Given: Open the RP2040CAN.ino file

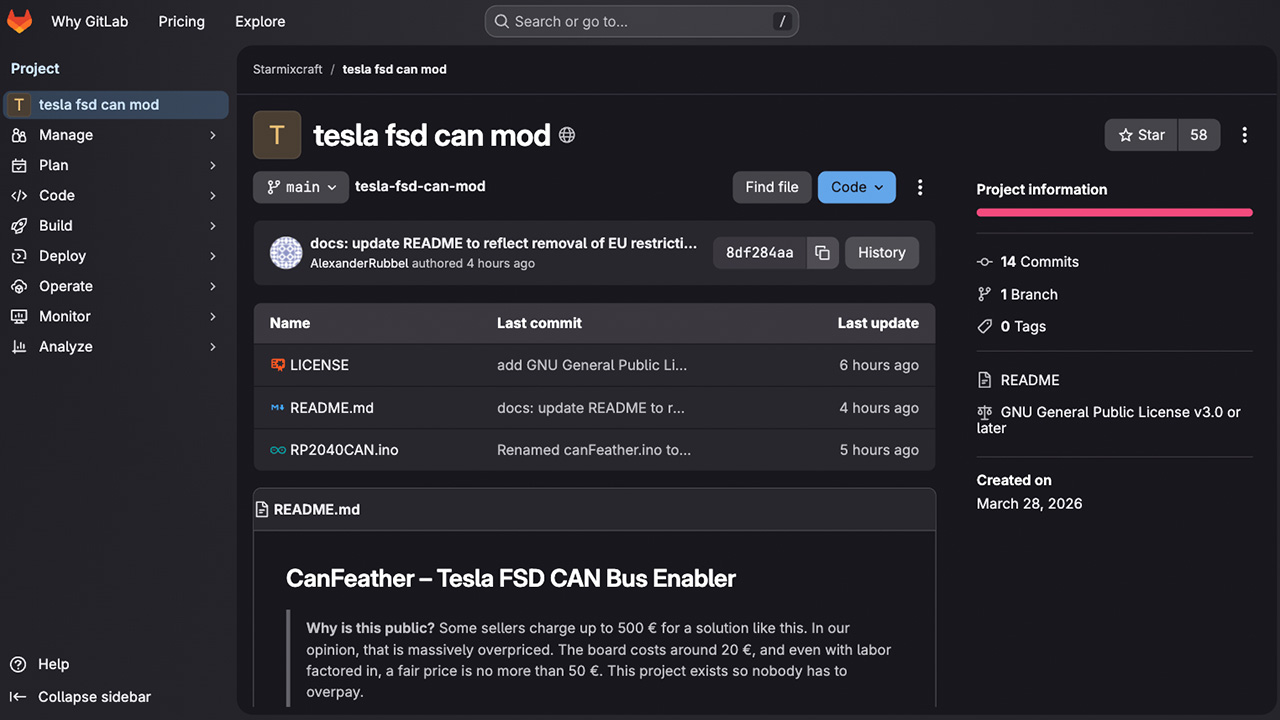Looking at the screenshot, I should click(344, 450).
